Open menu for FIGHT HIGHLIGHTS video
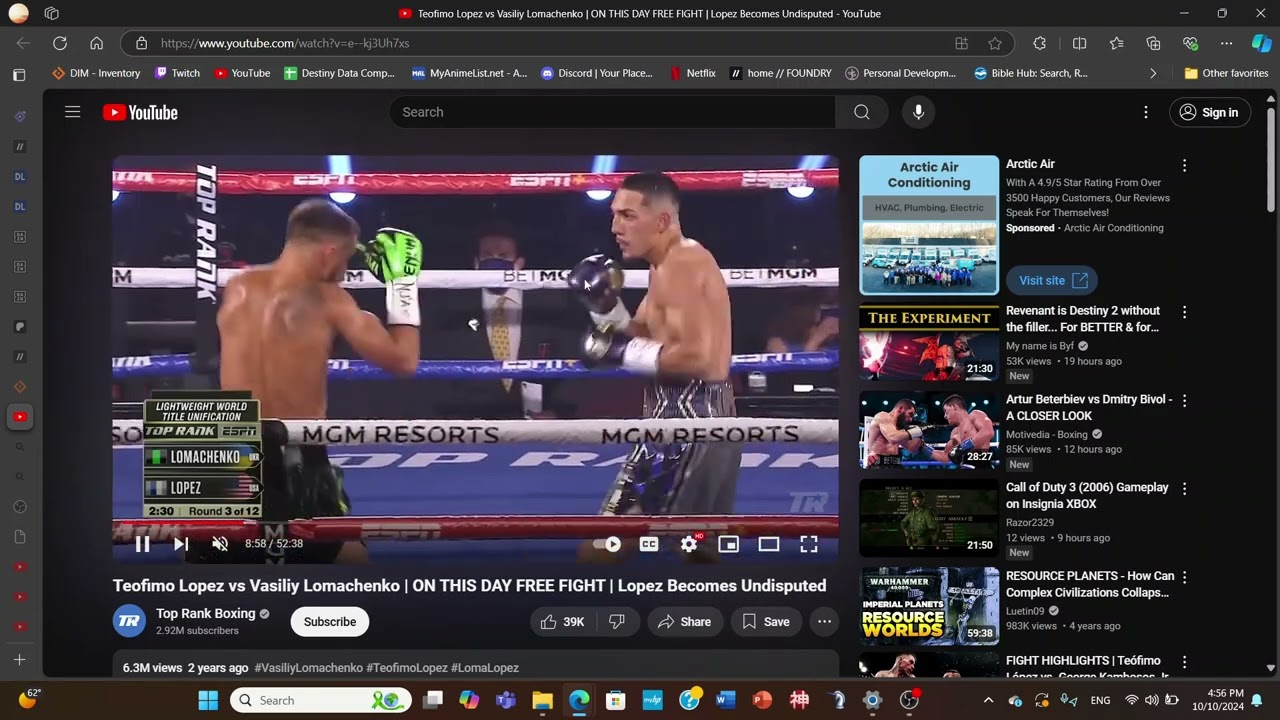The height and width of the screenshot is (720, 1280). tap(1184, 662)
